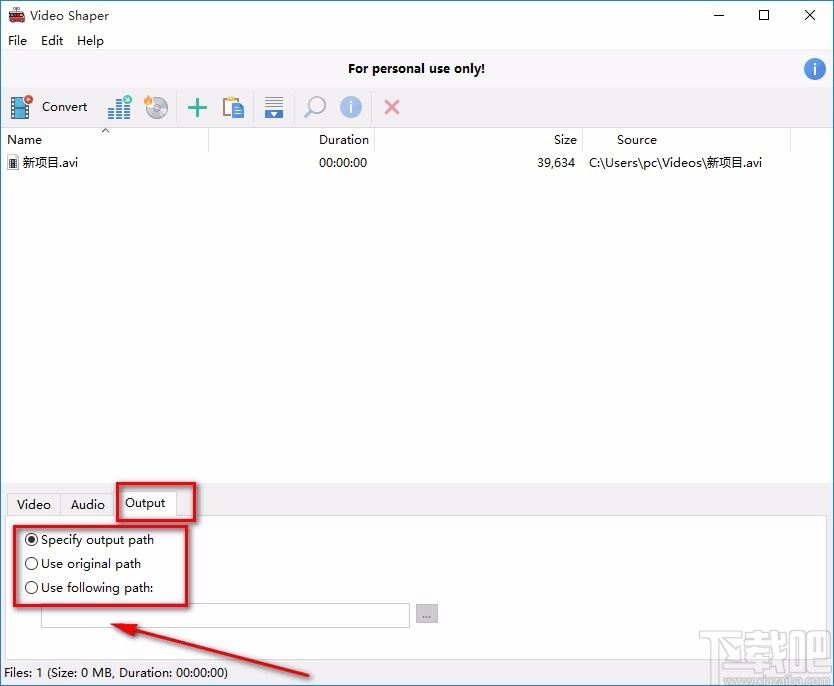Sort by Duration column header

(291, 140)
